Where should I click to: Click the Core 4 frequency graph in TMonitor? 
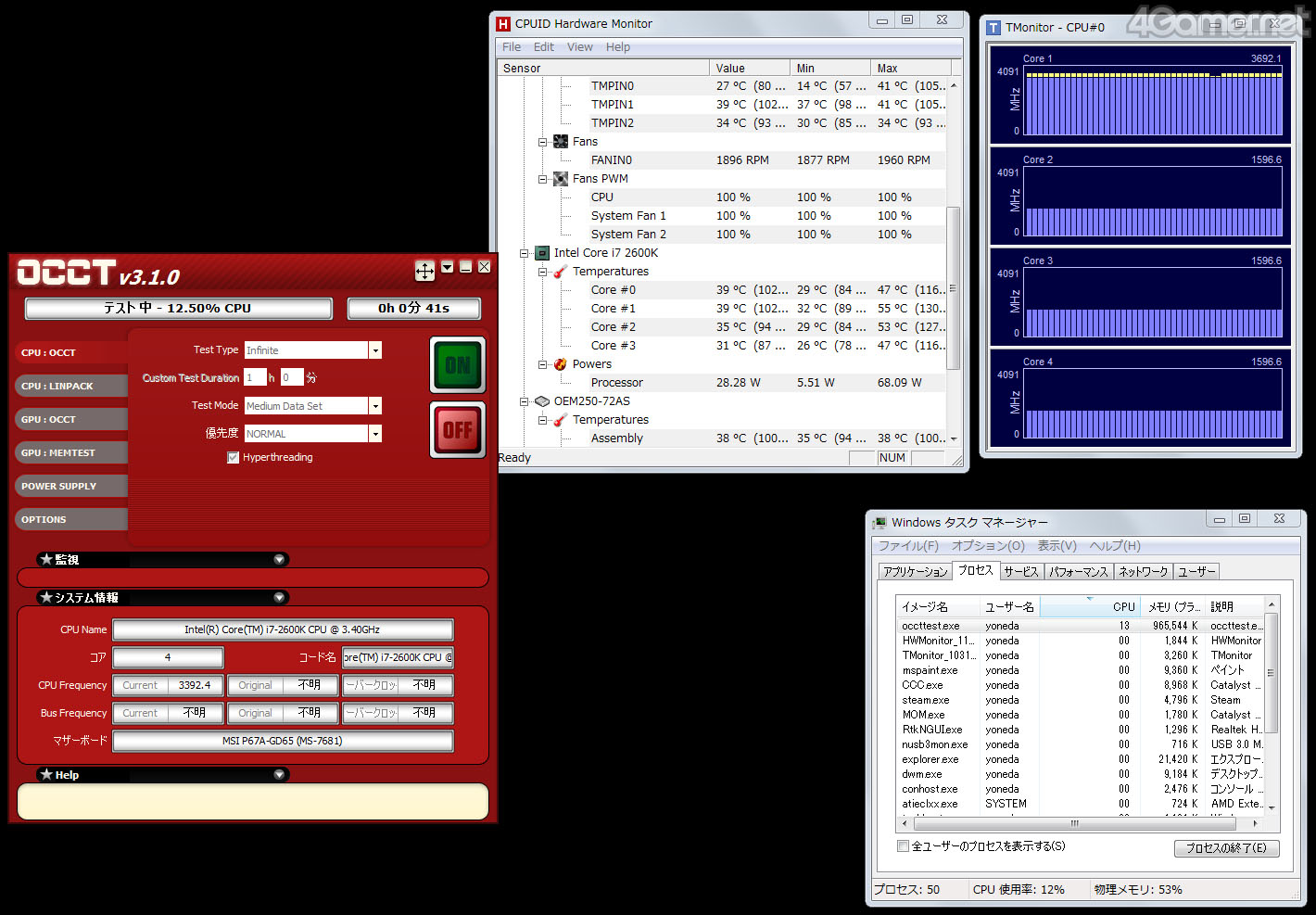coord(1153,403)
